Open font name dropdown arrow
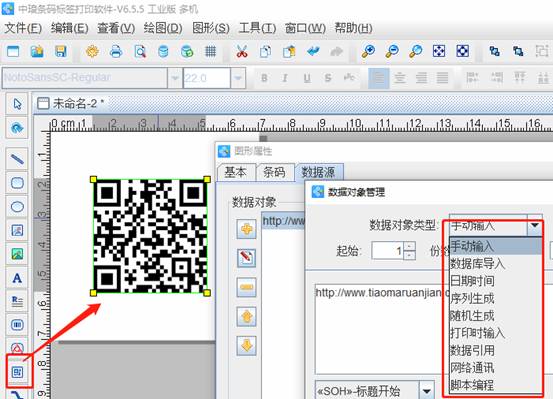The height and width of the screenshot is (399, 553). (x=175, y=78)
